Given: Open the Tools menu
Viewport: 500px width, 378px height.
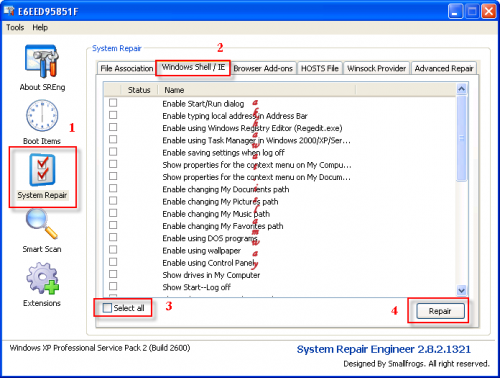Looking at the screenshot, I should click(15, 27).
